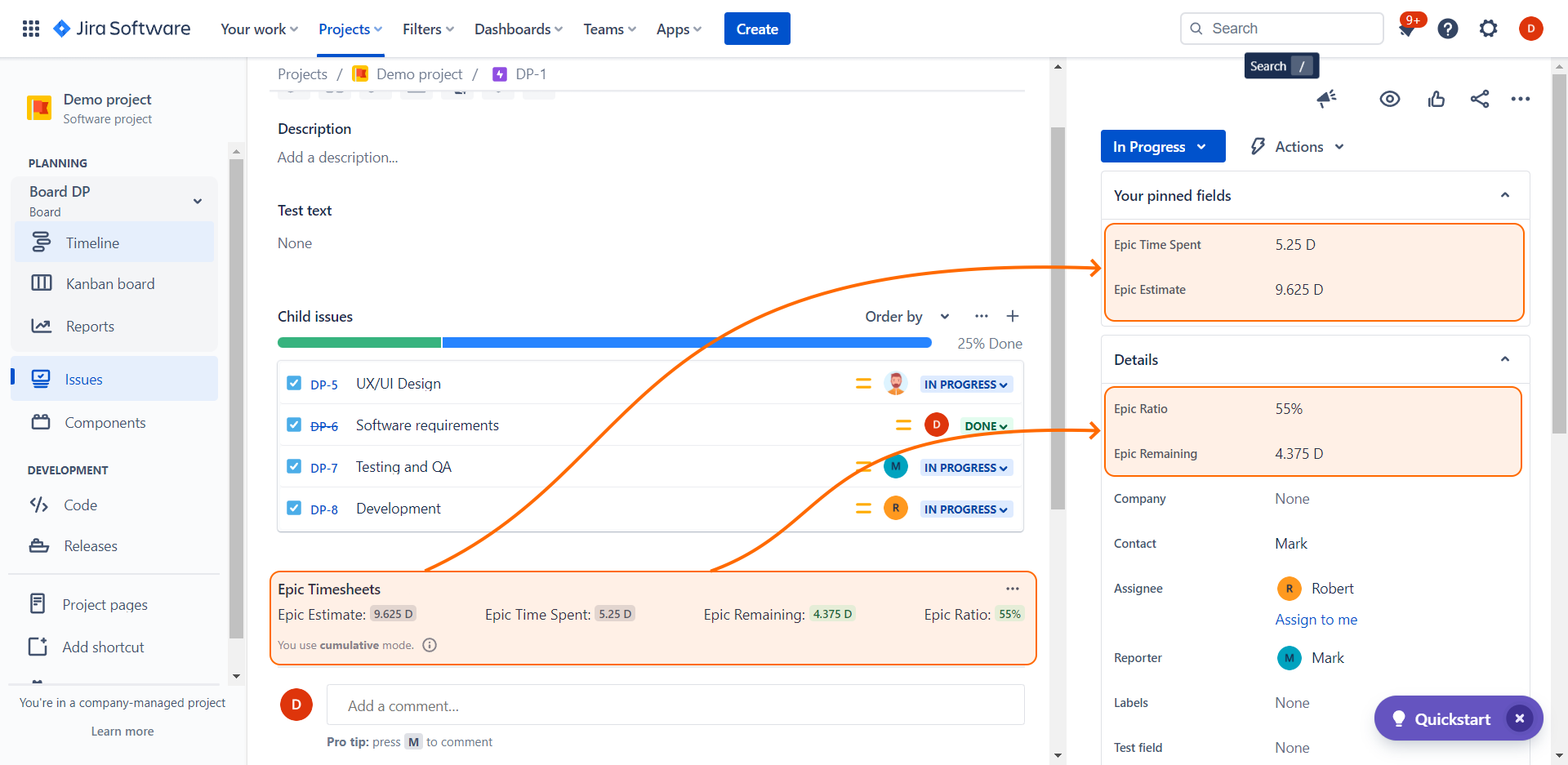
Task: Click inside the Add a comment field
Action: [x=675, y=705]
